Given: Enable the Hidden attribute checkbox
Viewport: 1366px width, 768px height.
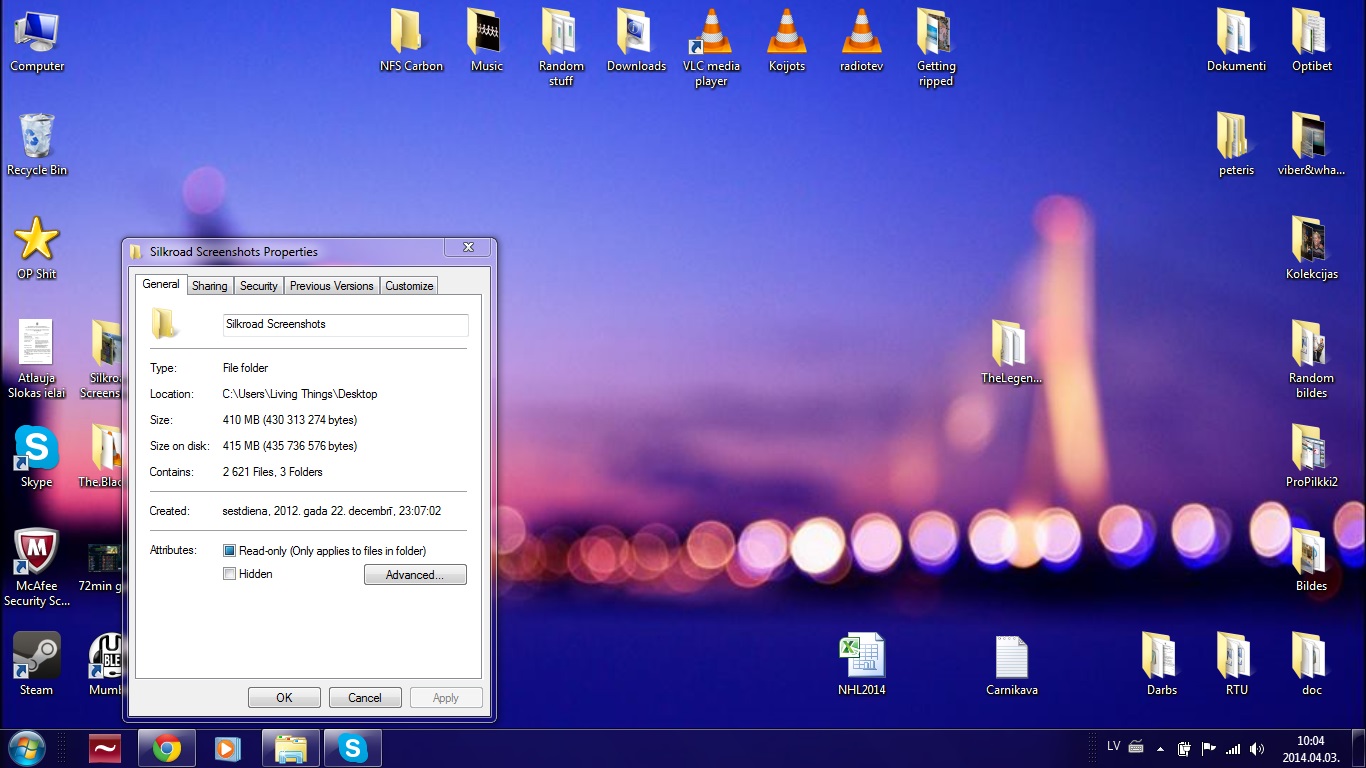Looking at the screenshot, I should click(229, 574).
